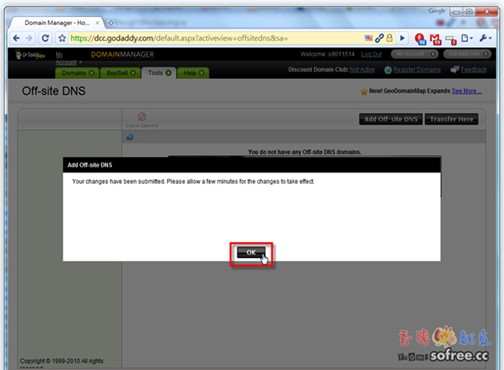Reload the page with the refresh icon
The width and height of the screenshot is (504, 370).
pos(45,38)
